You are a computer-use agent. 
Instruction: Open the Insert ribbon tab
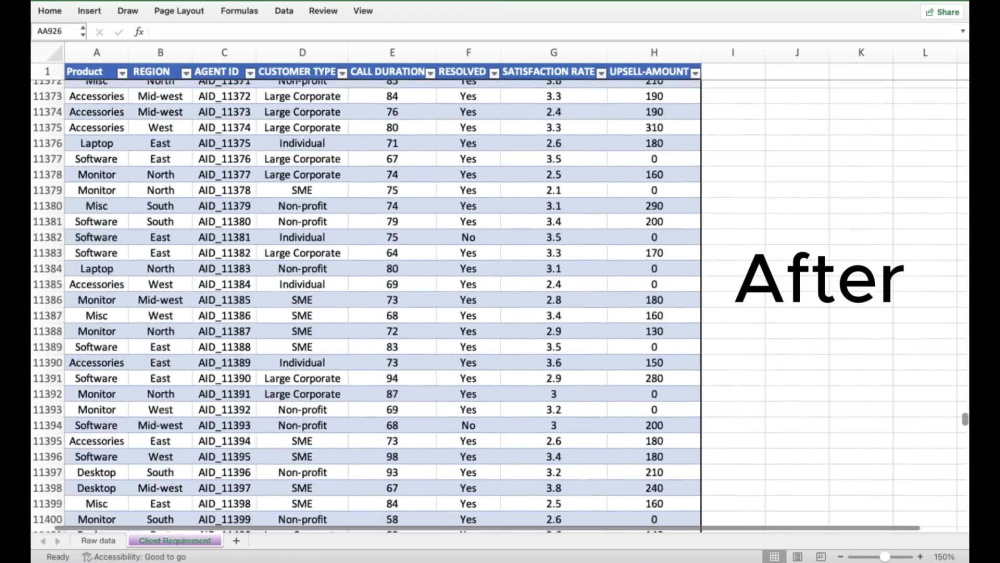click(89, 11)
